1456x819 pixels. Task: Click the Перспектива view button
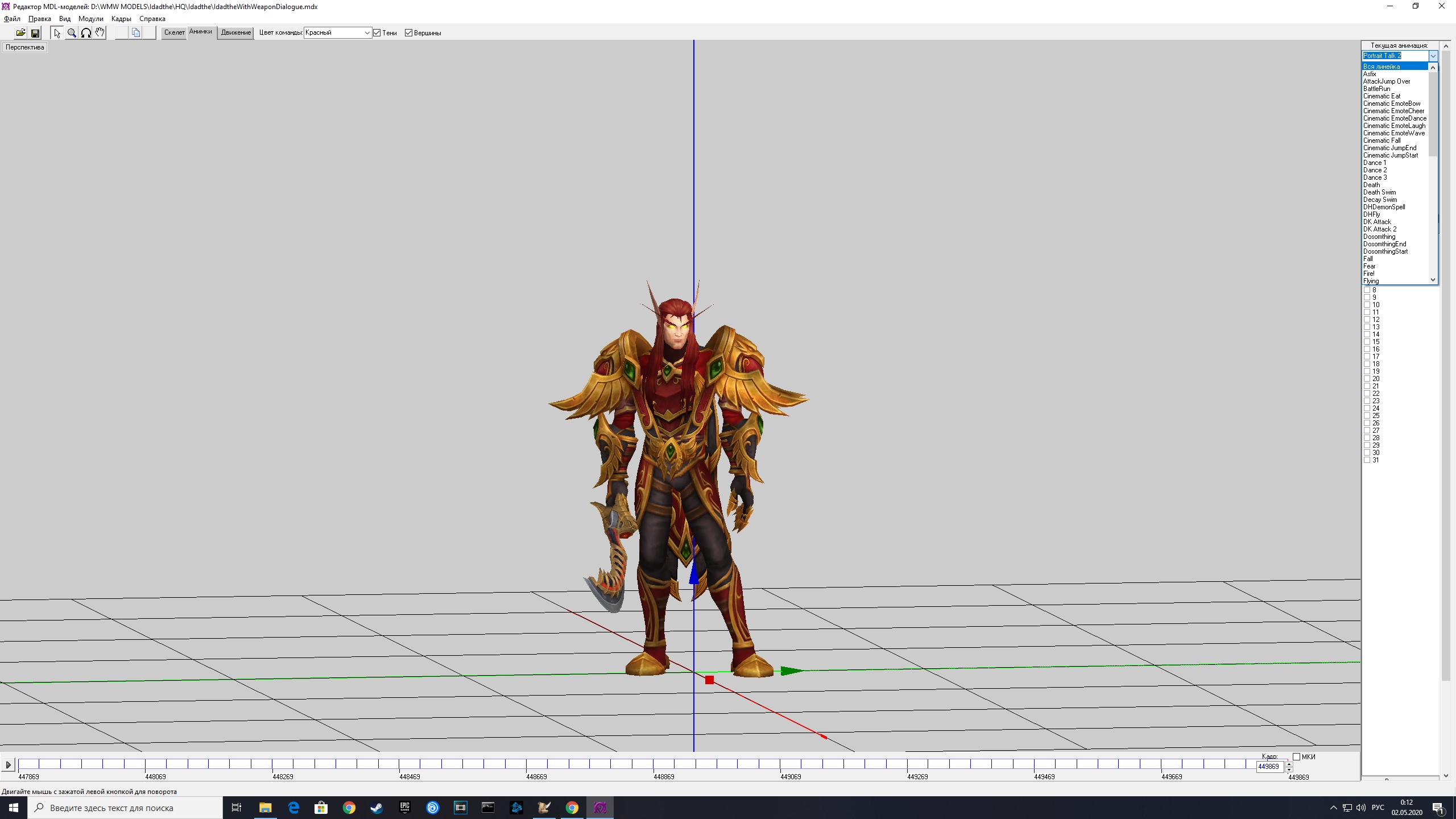(24, 47)
